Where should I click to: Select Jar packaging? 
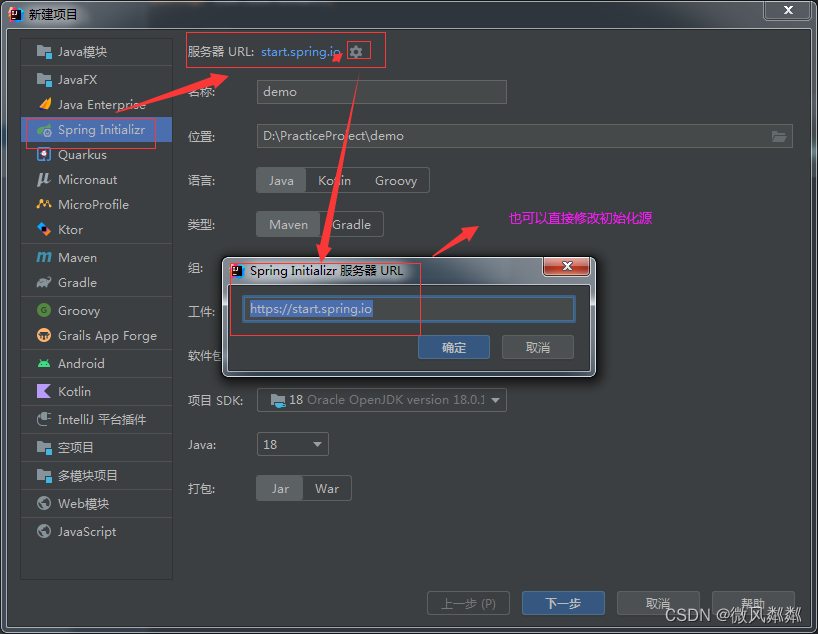(280, 488)
